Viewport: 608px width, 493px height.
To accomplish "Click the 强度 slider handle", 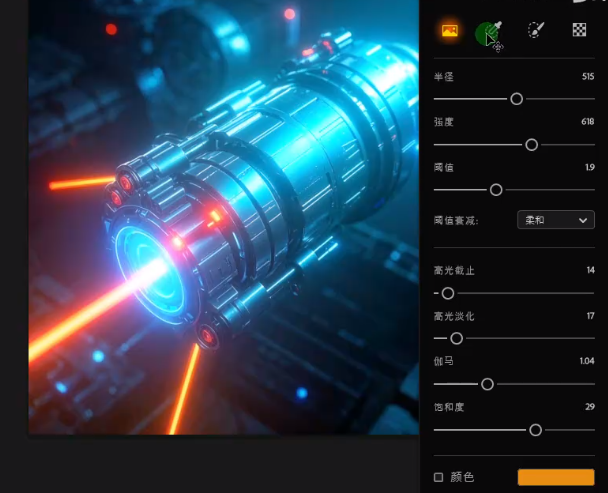I will click(x=531, y=145).
